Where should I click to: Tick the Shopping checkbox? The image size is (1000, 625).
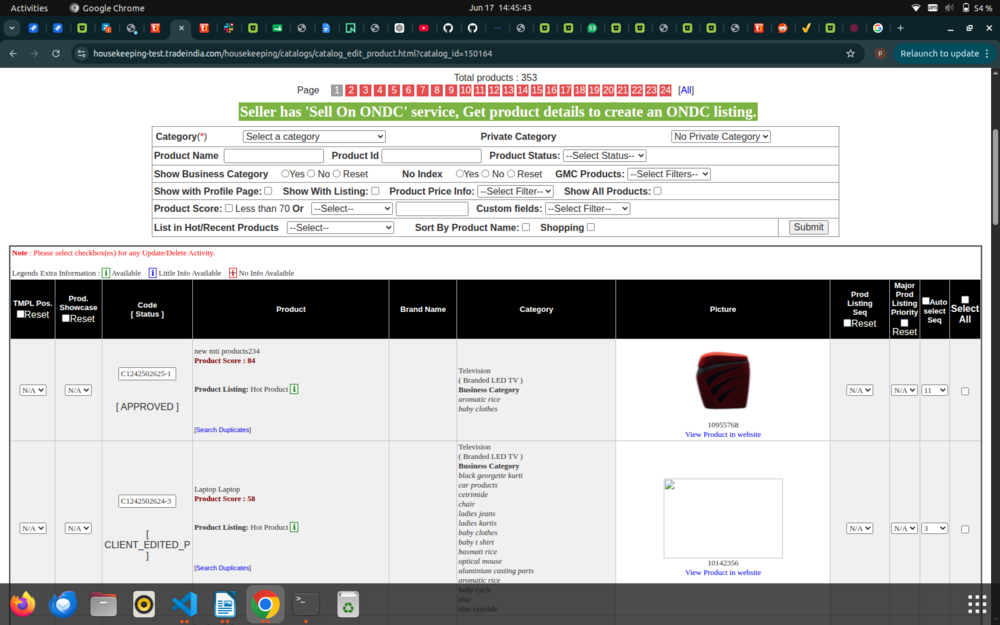tap(591, 227)
